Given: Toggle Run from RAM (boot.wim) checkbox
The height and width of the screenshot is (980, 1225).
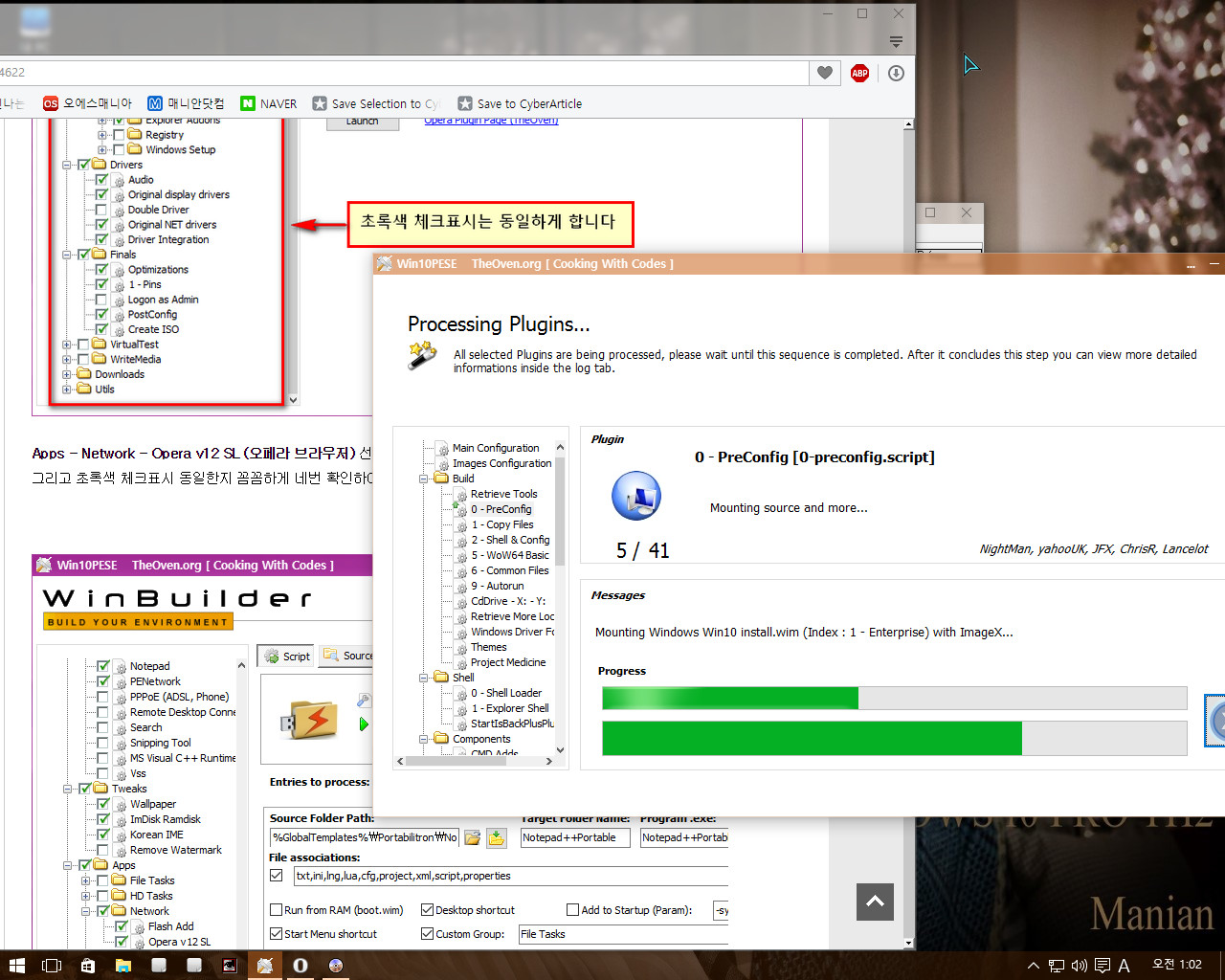Looking at the screenshot, I should pyautogui.click(x=276, y=910).
